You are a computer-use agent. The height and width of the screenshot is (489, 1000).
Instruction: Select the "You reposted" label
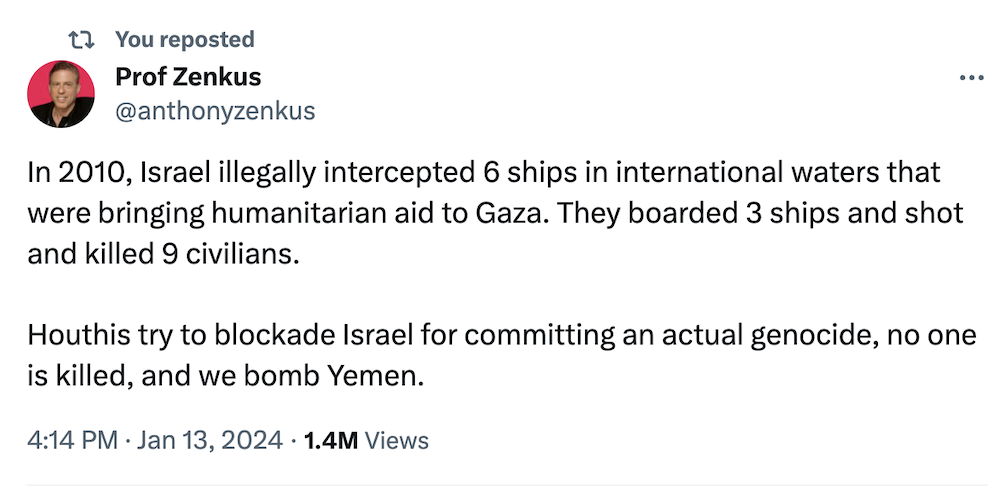pos(185,40)
